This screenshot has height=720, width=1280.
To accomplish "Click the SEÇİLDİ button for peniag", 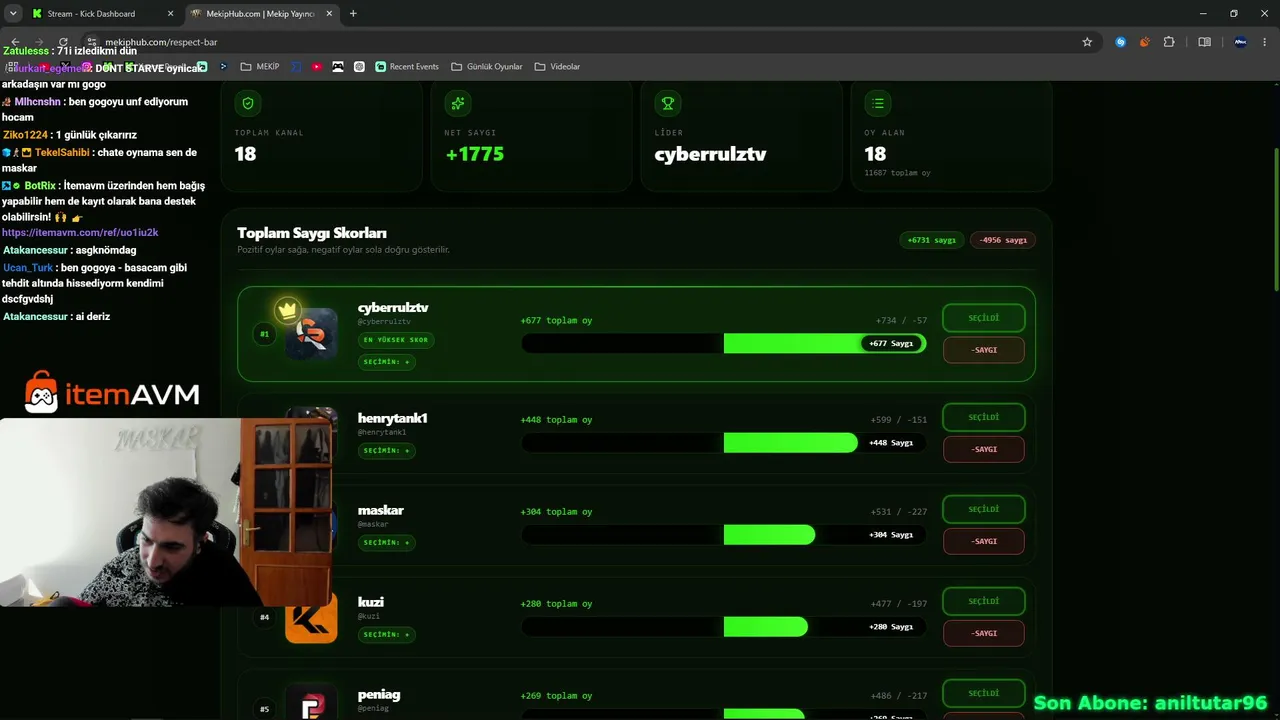I will (984, 693).
